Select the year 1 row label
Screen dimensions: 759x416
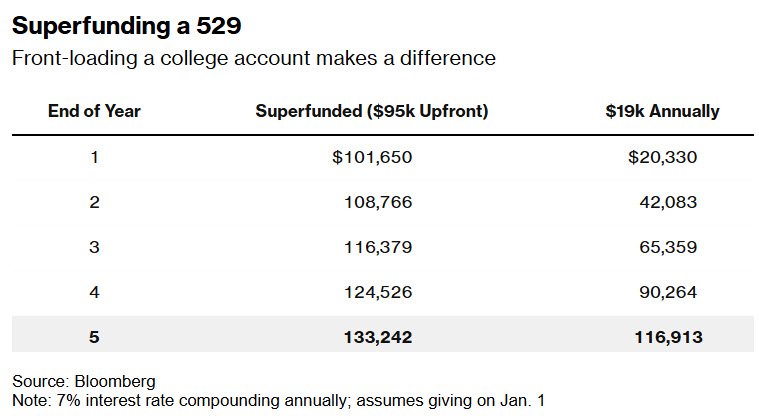(x=94, y=157)
